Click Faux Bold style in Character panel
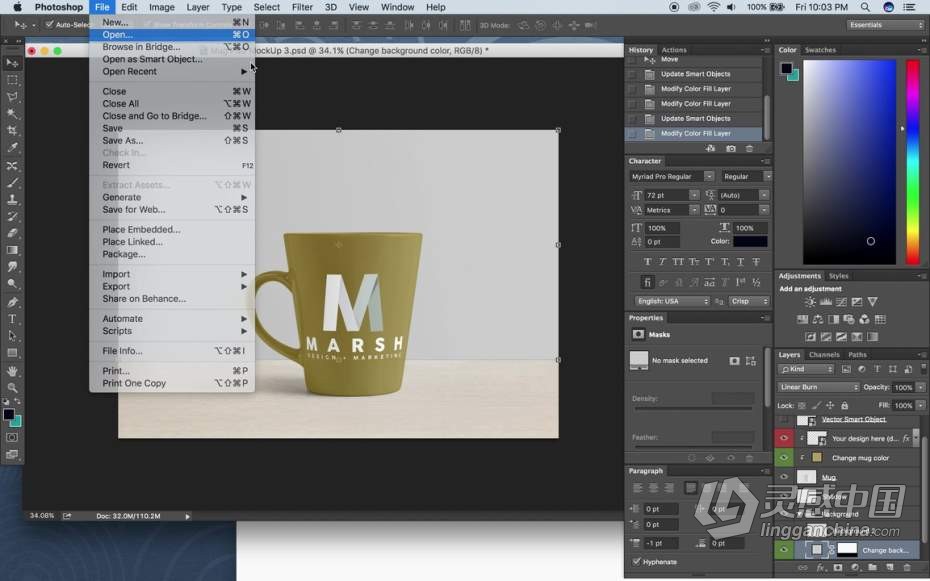Screen dimensions: 930x581 point(647,262)
